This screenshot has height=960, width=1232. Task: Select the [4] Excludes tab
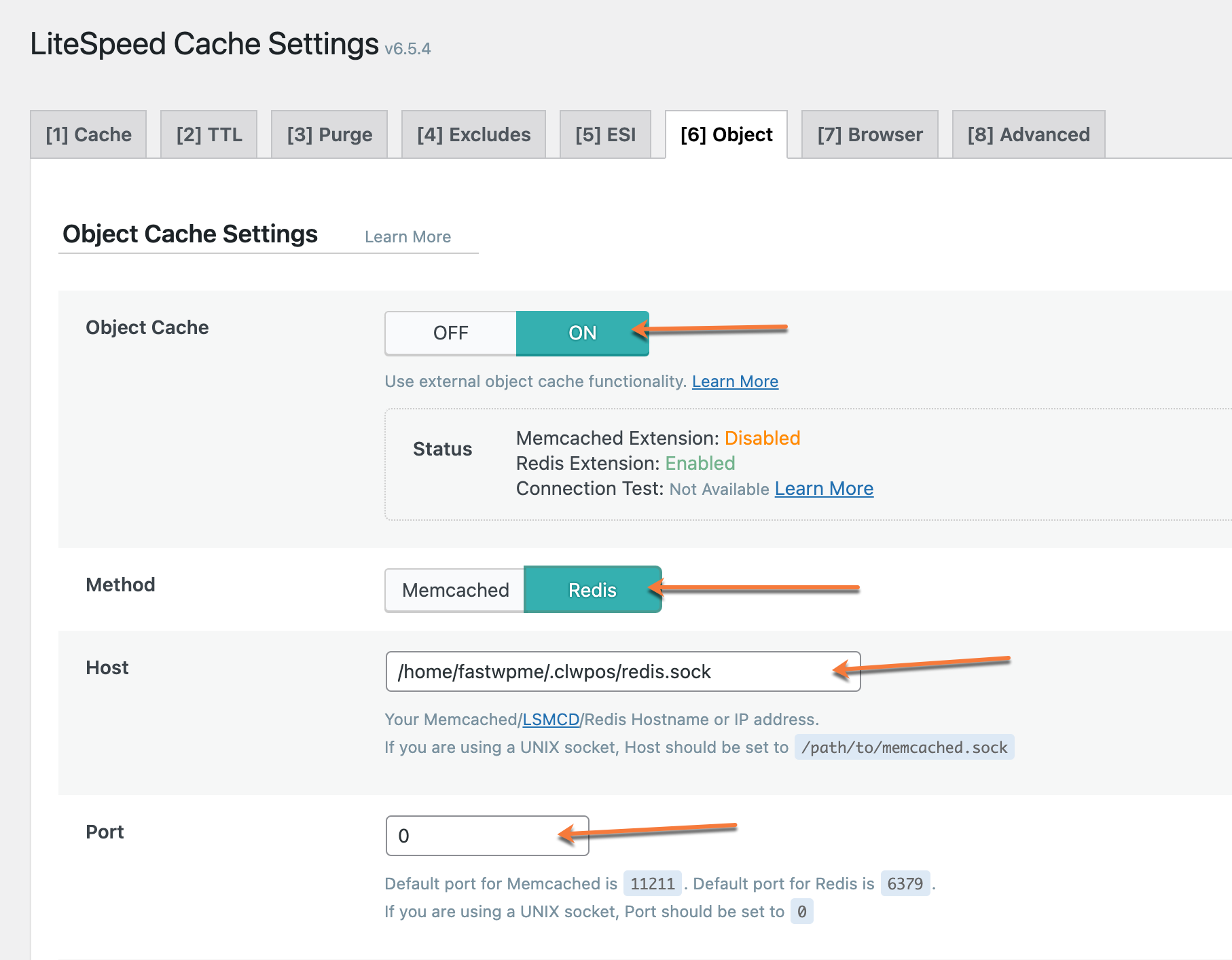[x=473, y=134]
